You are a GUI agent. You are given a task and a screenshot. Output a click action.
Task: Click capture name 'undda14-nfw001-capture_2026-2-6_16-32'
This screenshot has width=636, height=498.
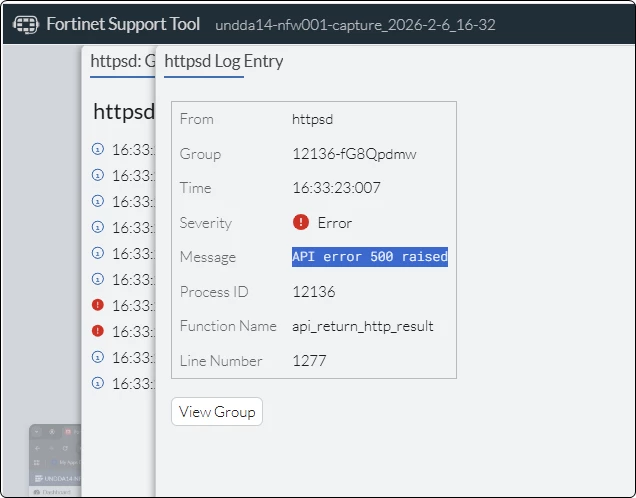click(355, 25)
